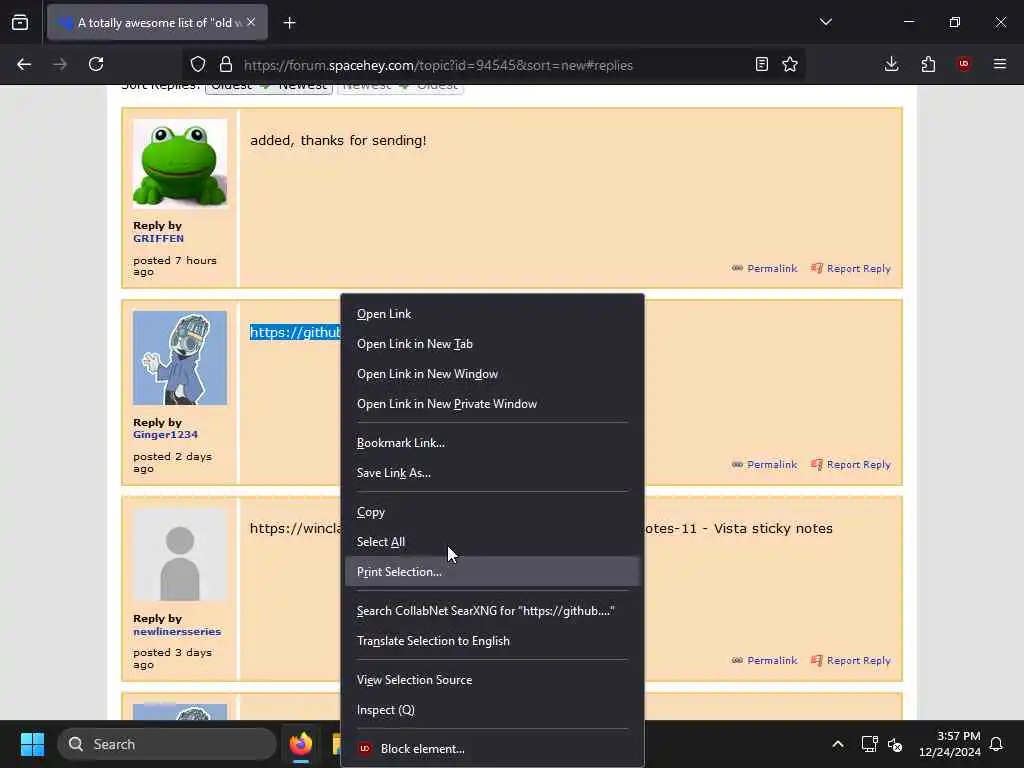Show hidden system tray icons
The height and width of the screenshot is (768, 1024).
point(838,744)
